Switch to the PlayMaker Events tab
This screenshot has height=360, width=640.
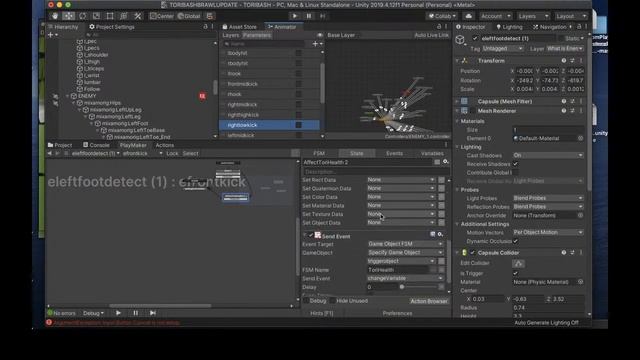[x=394, y=153]
